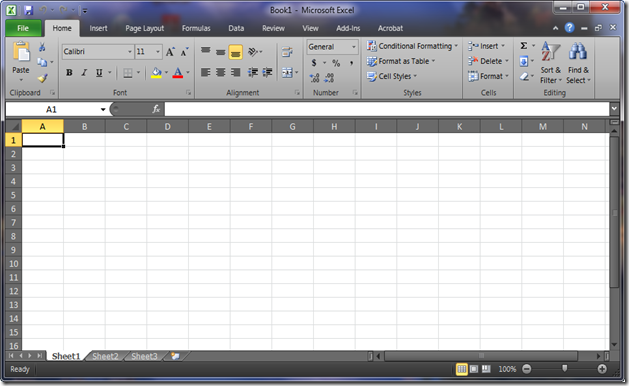
Task: Click Merge & Center icon
Action: pos(287,73)
